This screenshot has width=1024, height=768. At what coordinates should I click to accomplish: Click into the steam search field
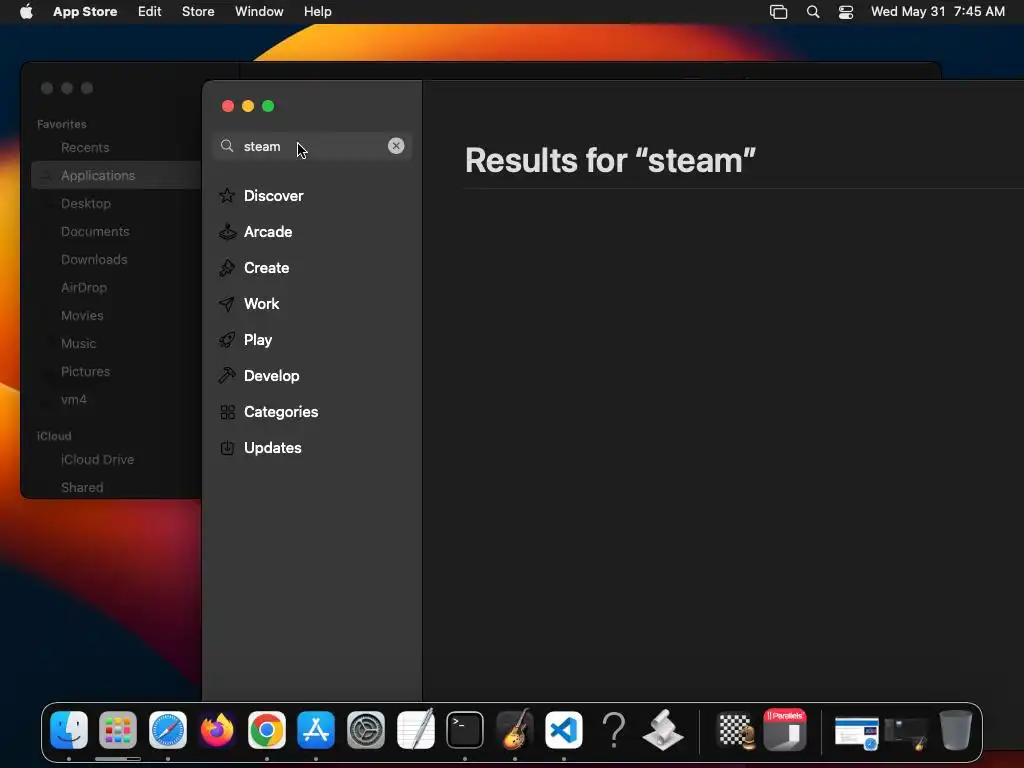tap(312, 146)
